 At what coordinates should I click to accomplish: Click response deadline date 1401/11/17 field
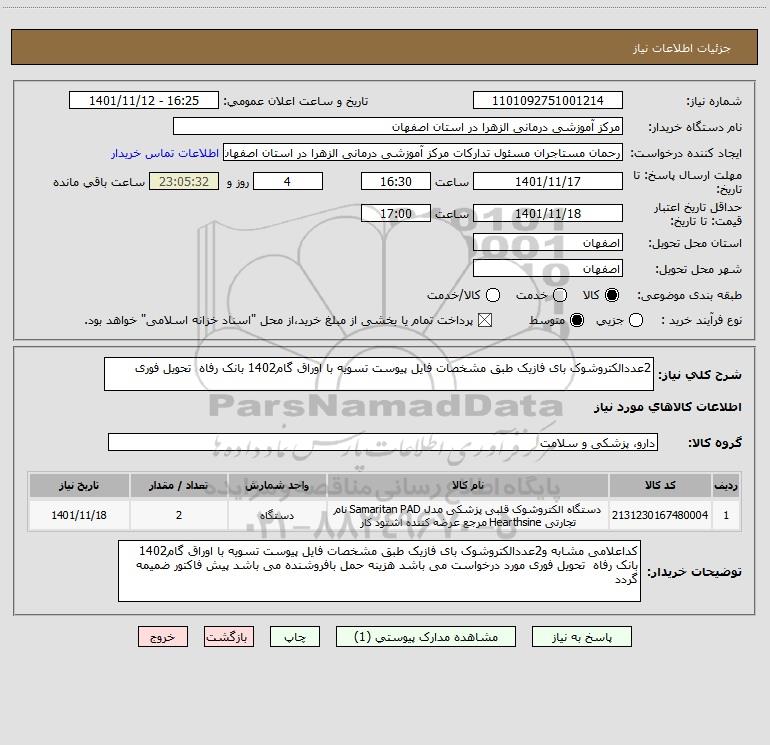pyautogui.click(x=548, y=181)
